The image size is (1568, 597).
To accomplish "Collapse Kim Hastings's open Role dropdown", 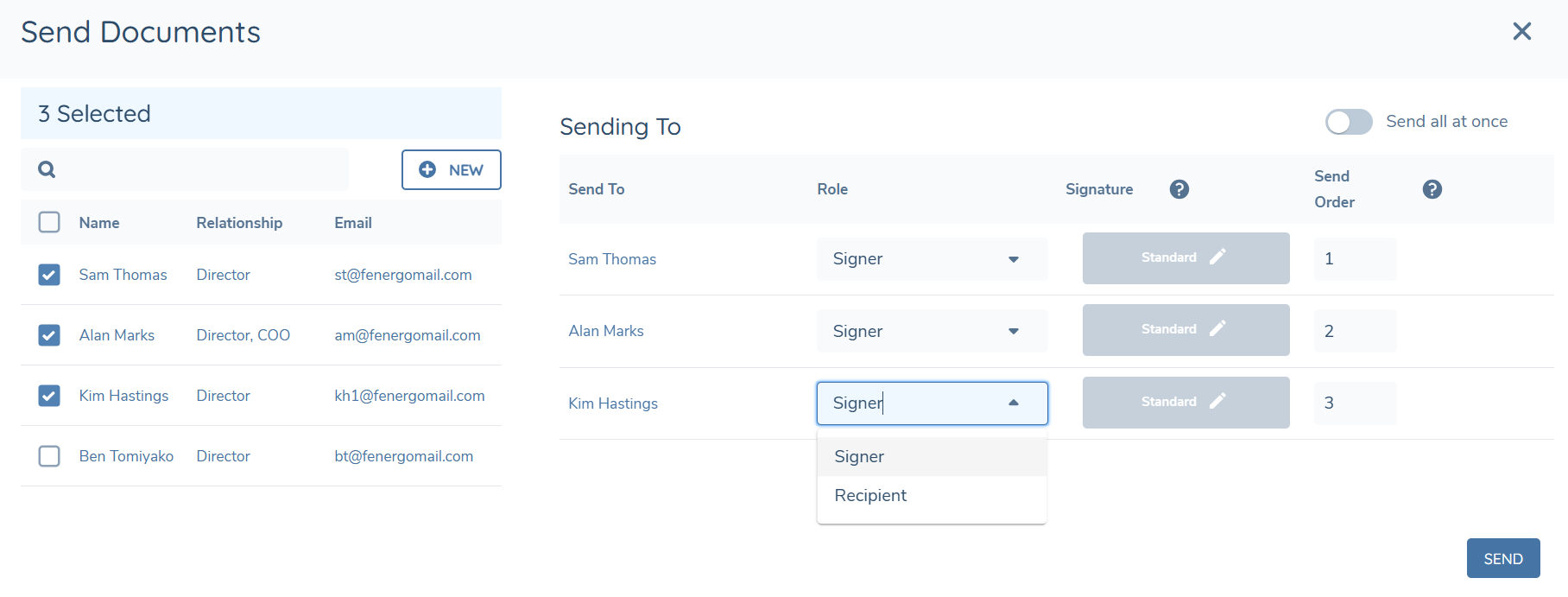I will pyautogui.click(x=1014, y=403).
